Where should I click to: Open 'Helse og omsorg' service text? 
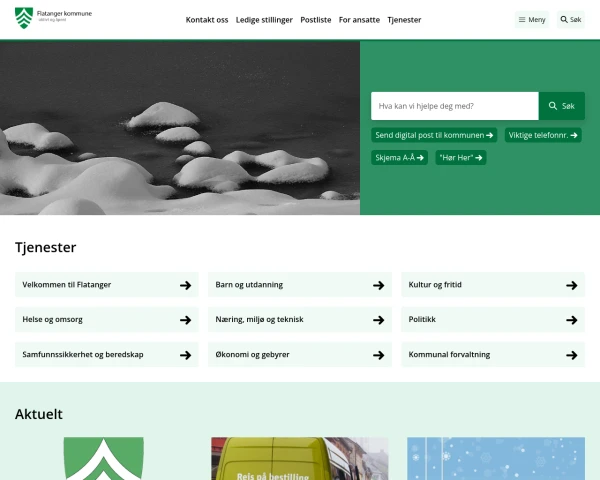click(x=52, y=320)
